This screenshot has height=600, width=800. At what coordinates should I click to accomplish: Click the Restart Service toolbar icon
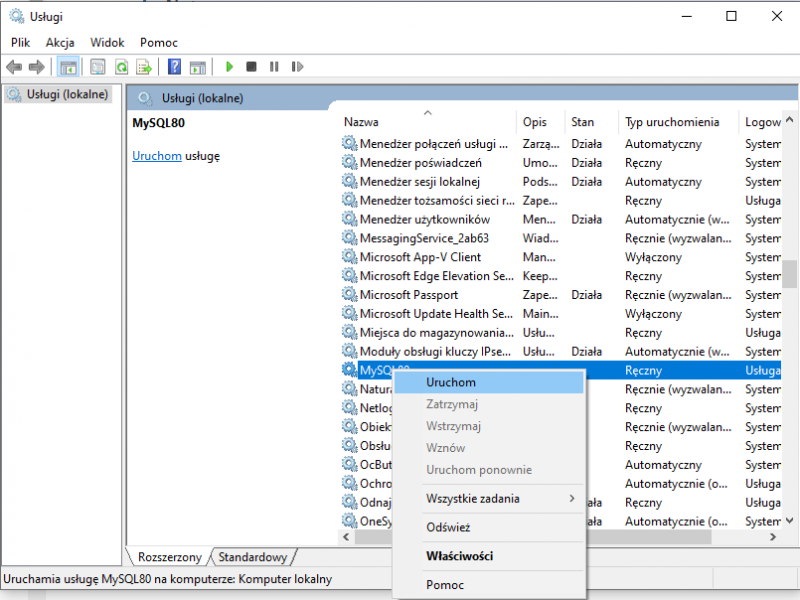tap(297, 67)
